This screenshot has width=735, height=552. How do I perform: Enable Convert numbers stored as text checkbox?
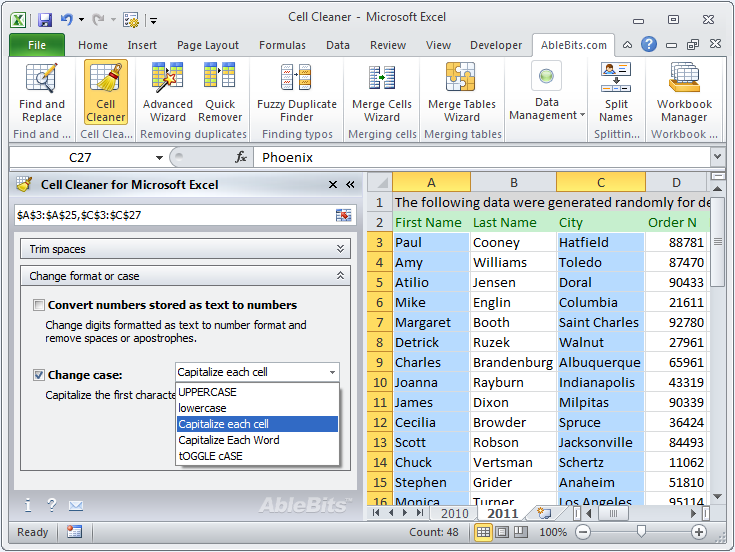tap(39, 305)
